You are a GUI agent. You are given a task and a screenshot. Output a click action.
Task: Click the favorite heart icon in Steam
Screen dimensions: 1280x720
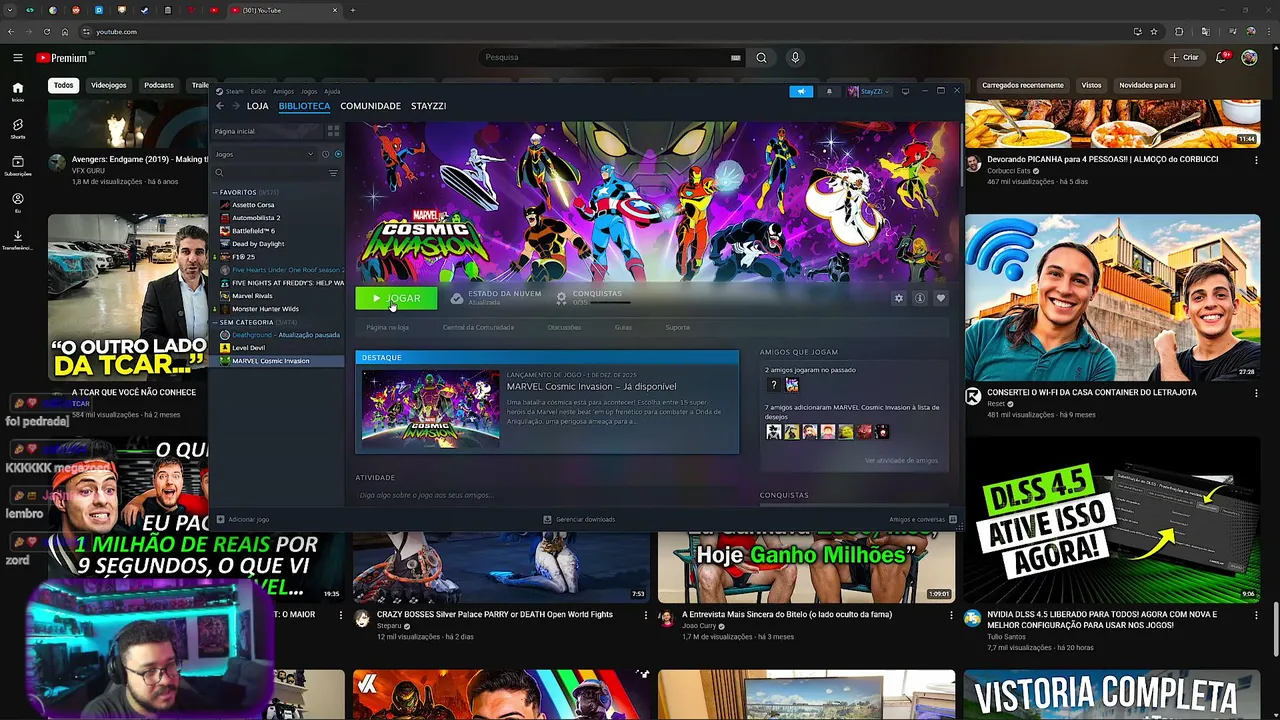pyautogui.click(x=940, y=298)
